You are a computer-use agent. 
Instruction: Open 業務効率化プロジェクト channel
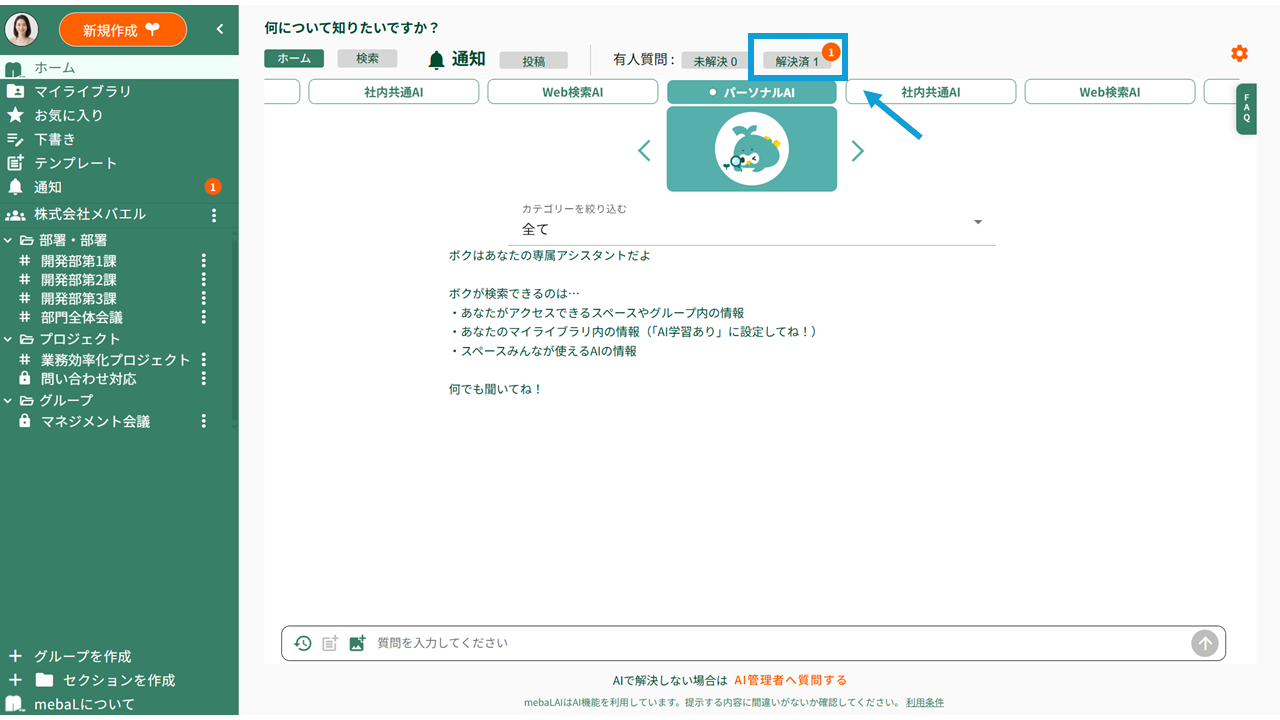click(115, 360)
